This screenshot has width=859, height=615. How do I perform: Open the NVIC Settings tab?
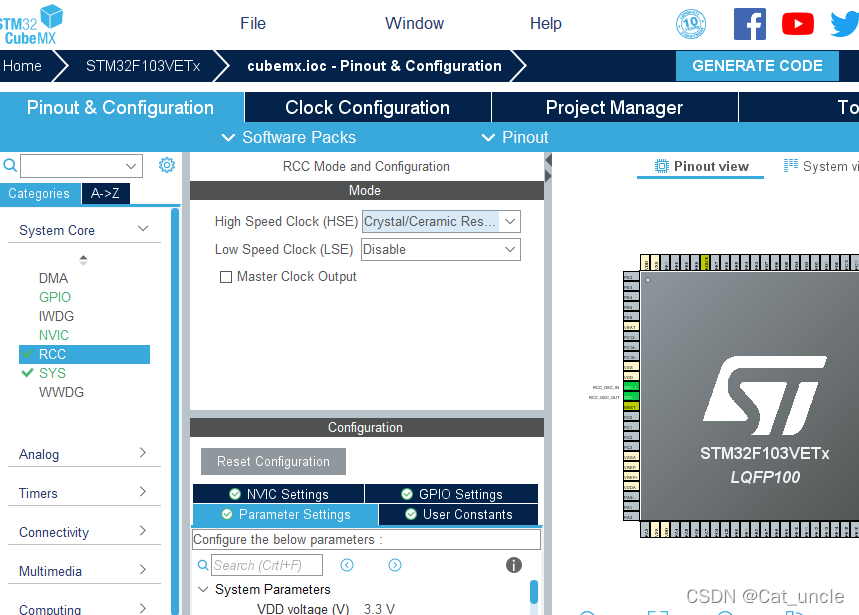[x=278, y=494]
